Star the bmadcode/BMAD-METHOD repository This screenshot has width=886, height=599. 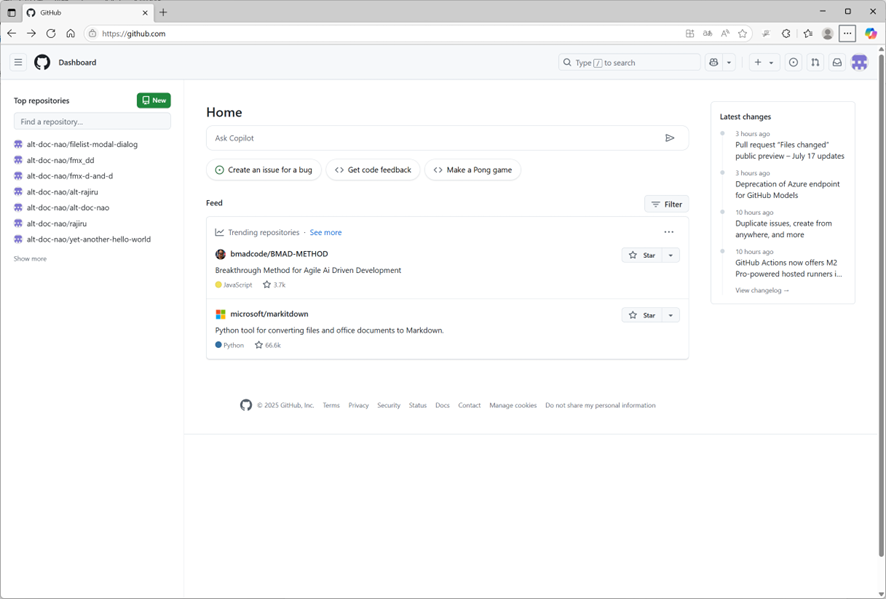point(642,255)
